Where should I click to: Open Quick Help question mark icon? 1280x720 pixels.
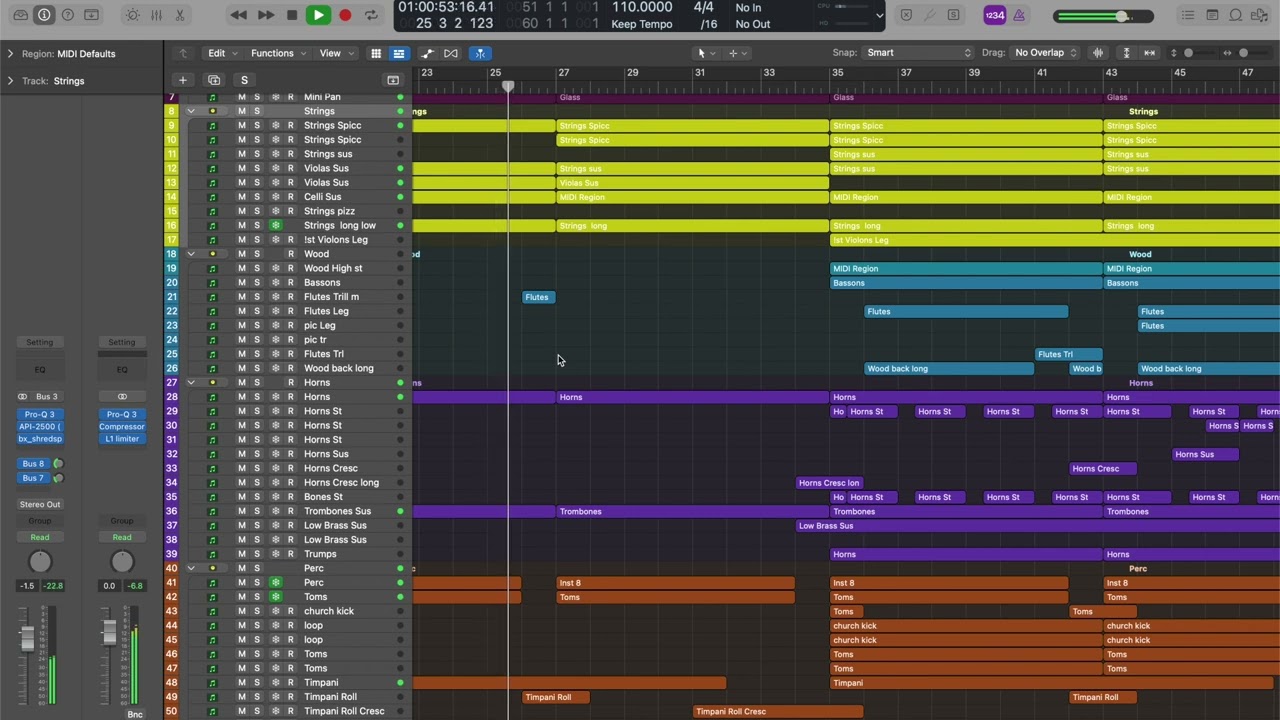click(68, 15)
